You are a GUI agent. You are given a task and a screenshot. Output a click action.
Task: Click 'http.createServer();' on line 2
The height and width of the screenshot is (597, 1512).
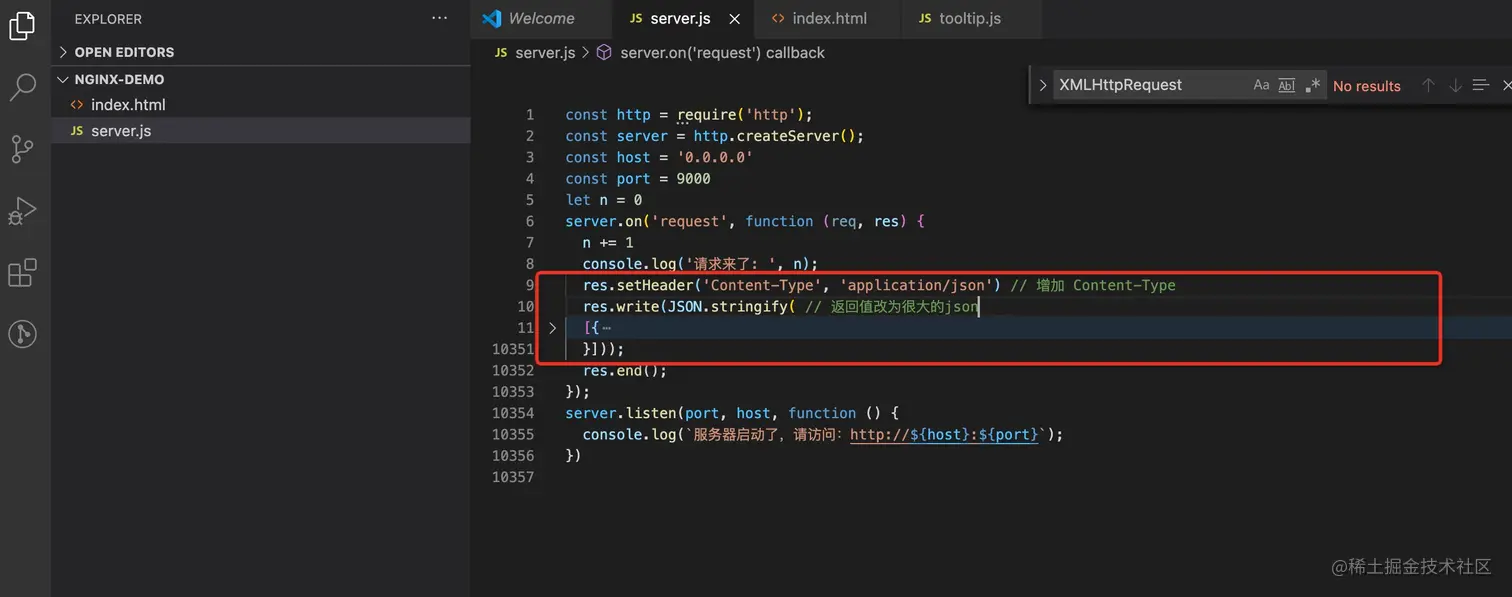[778, 136]
